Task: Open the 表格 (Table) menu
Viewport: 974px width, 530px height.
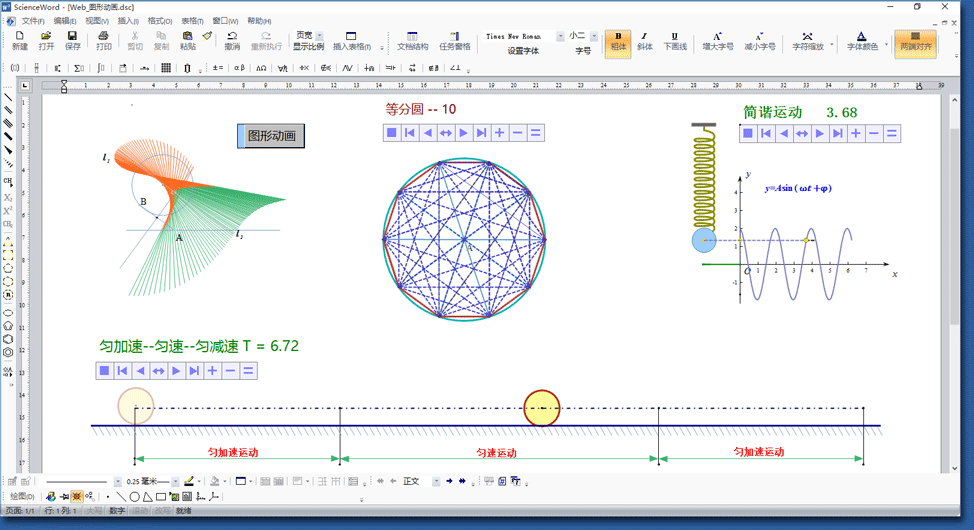Action: coord(190,20)
